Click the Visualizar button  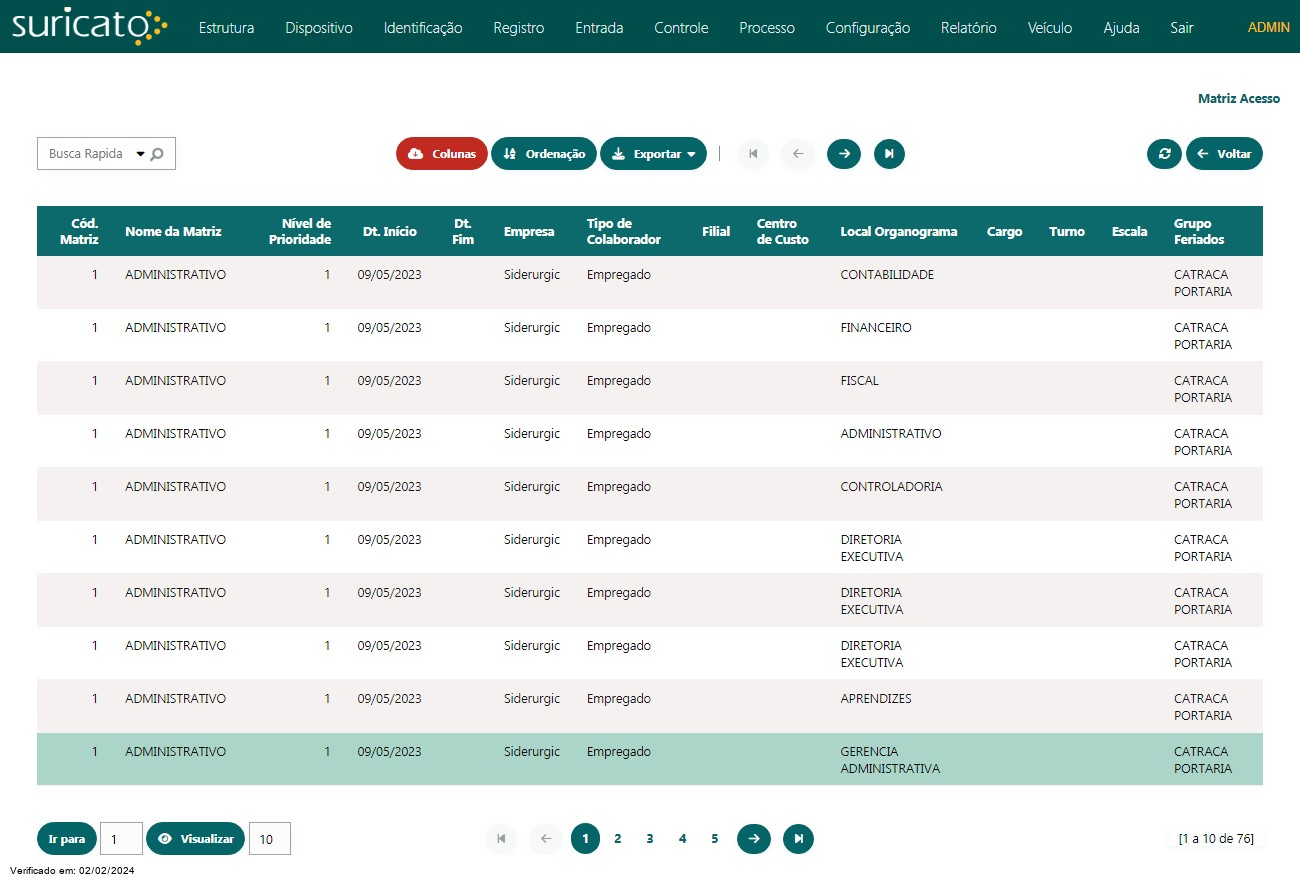(195, 838)
